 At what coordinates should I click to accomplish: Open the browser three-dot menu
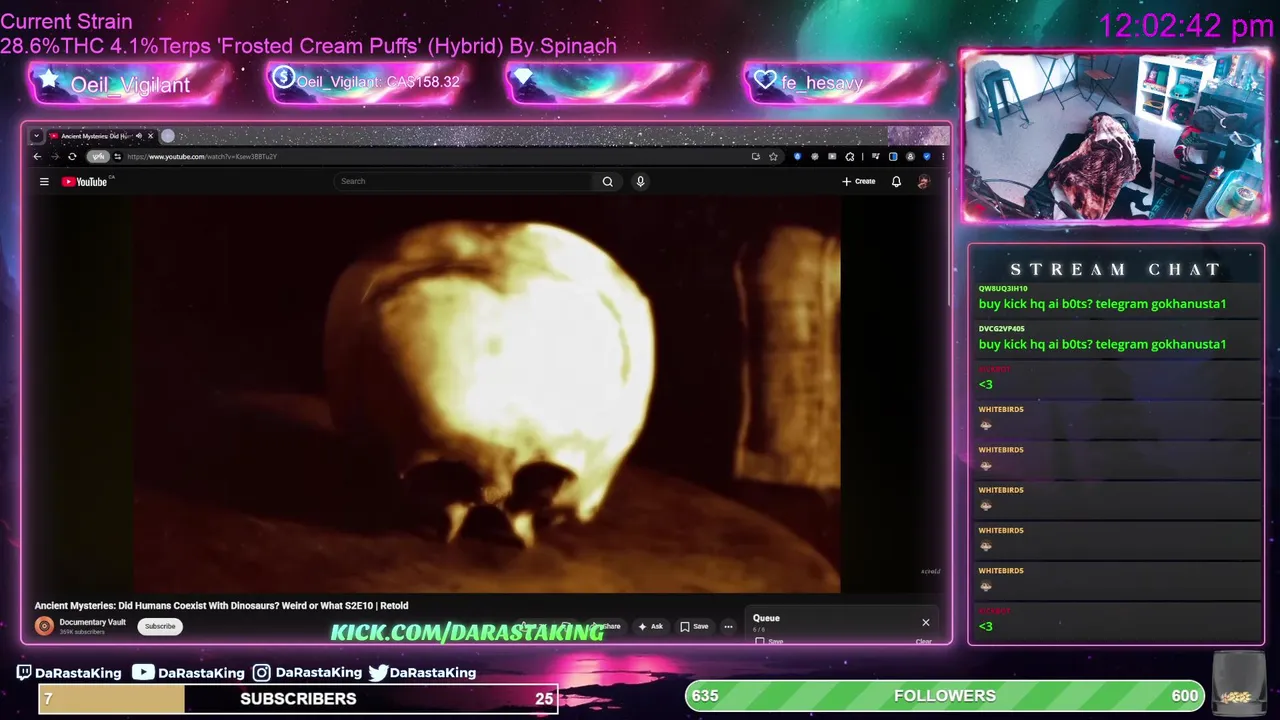(x=942, y=156)
